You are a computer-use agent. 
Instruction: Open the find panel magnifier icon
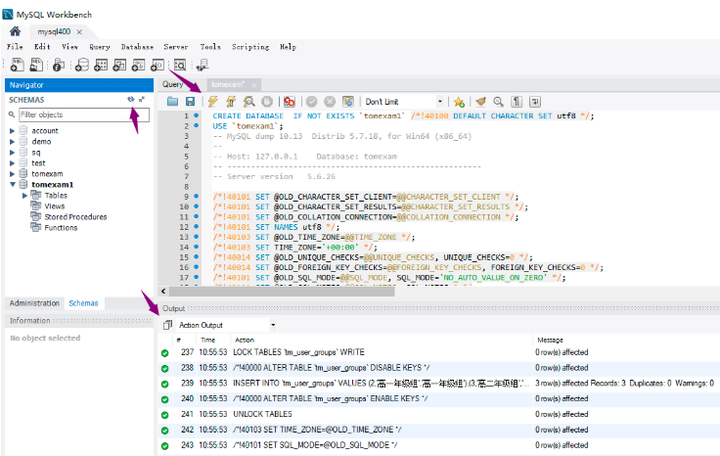coord(498,101)
